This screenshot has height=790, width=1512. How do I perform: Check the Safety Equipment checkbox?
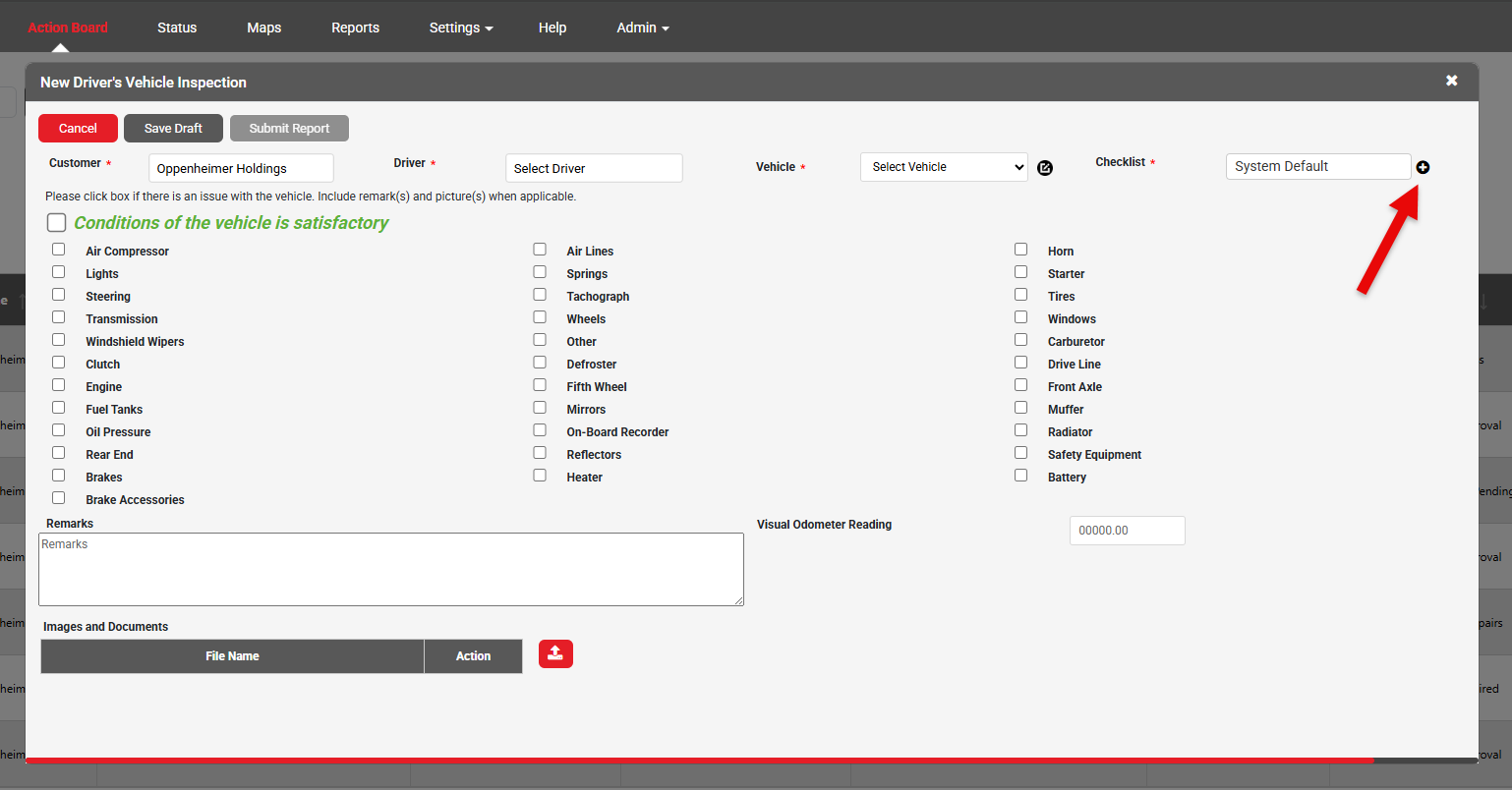point(1021,453)
